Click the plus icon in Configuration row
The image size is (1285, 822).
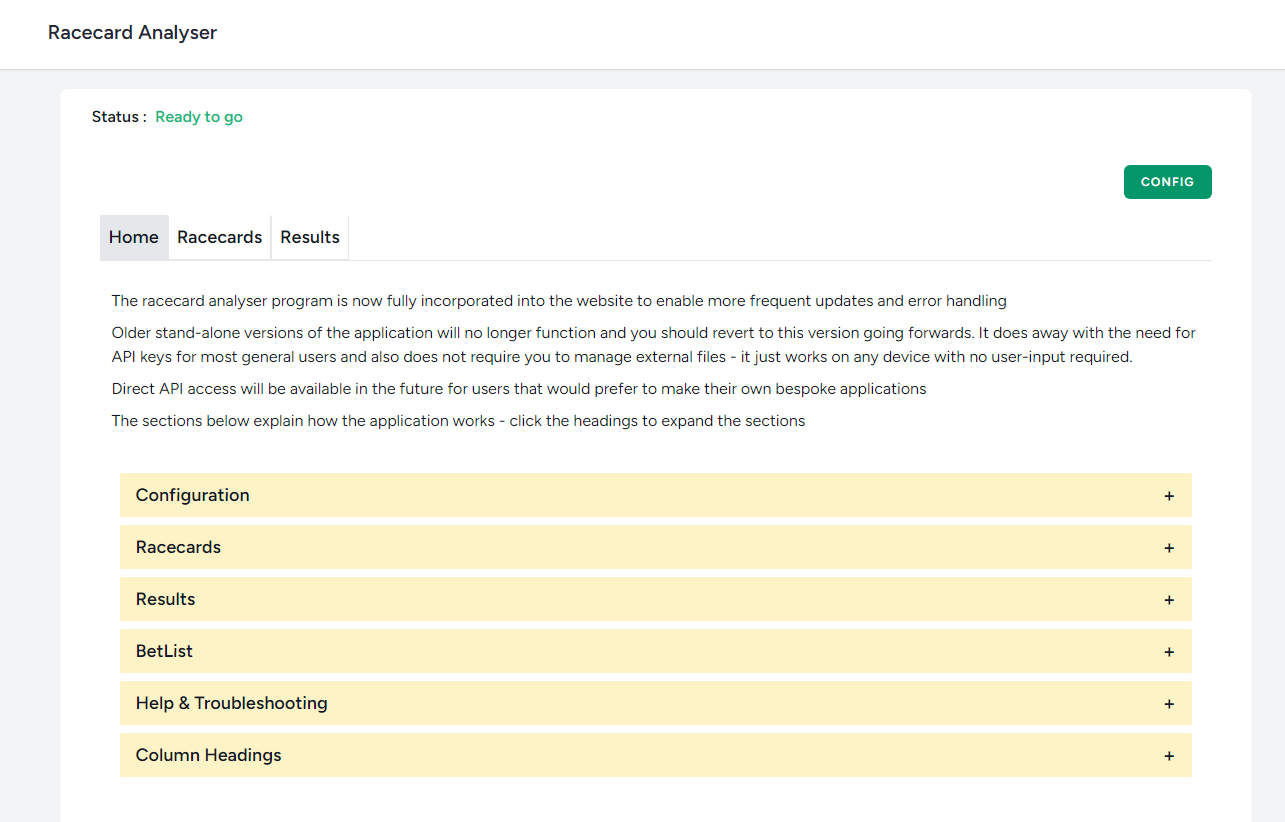click(1169, 496)
